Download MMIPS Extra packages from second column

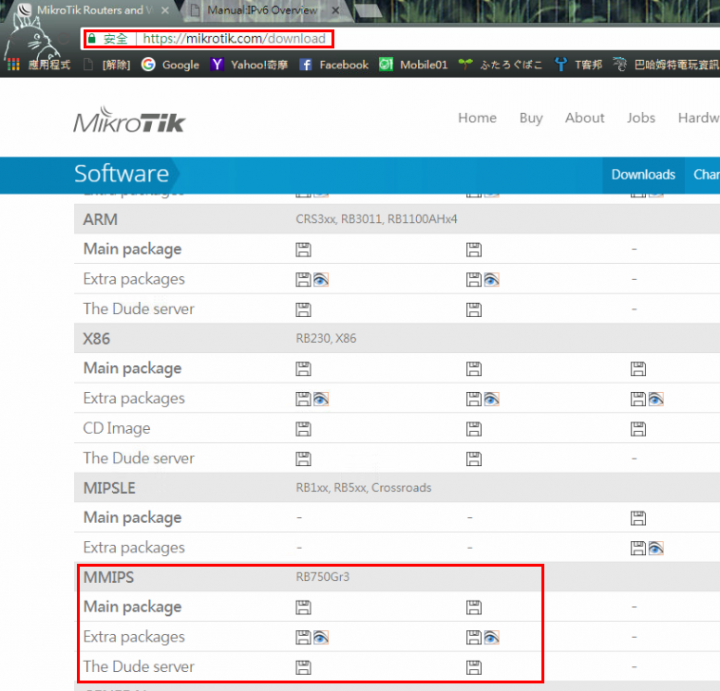[474, 637]
